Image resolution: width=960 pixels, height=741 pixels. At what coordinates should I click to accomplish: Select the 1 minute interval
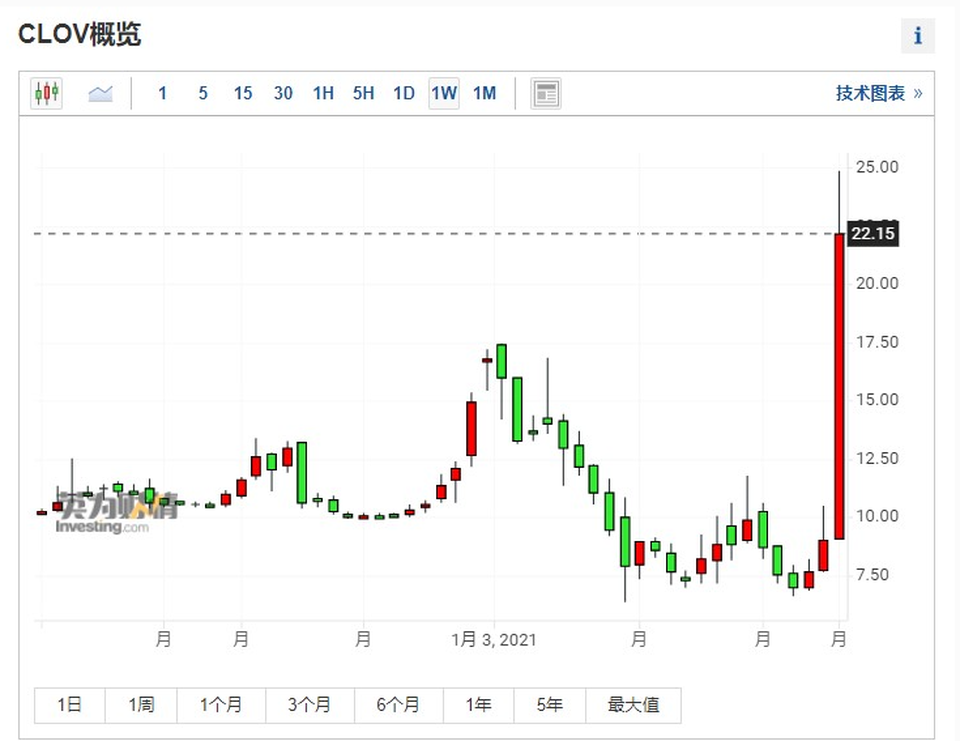point(162,93)
